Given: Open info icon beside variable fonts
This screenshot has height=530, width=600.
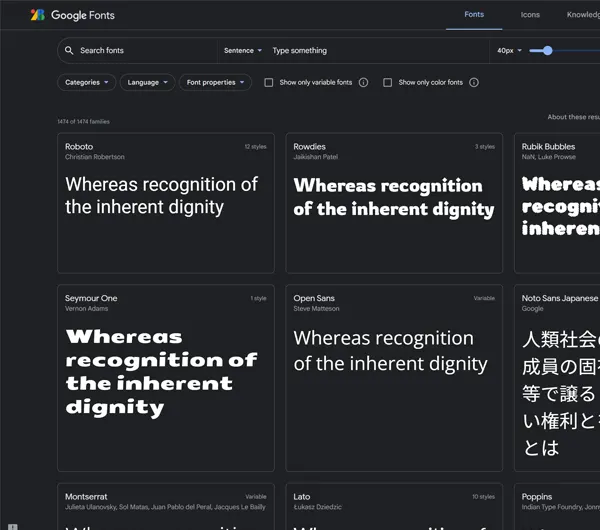Looking at the screenshot, I should pos(364,83).
